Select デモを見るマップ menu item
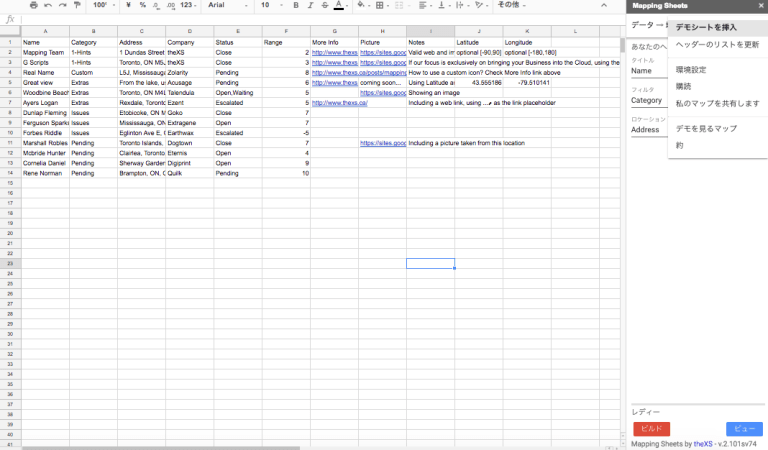The width and height of the screenshot is (768, 450). pos(718,128)
